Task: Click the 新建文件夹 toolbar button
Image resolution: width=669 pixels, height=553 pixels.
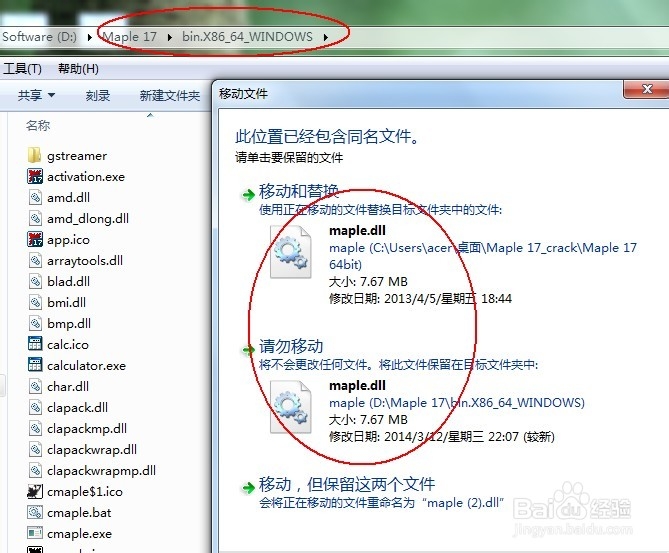Action: coord(170,95)
